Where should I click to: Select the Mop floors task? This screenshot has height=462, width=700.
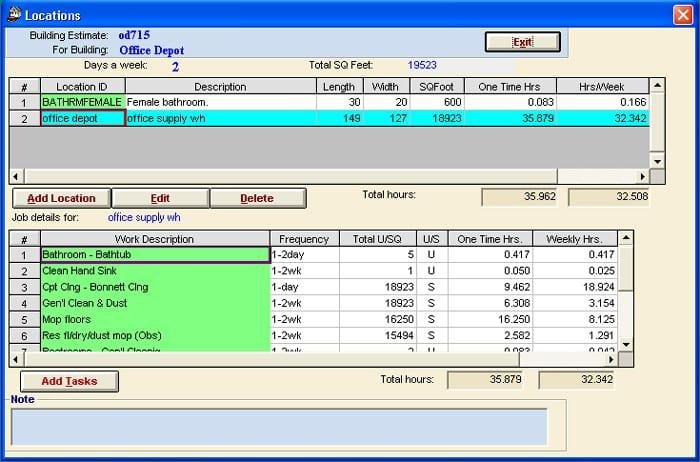(x=155, y=319)
